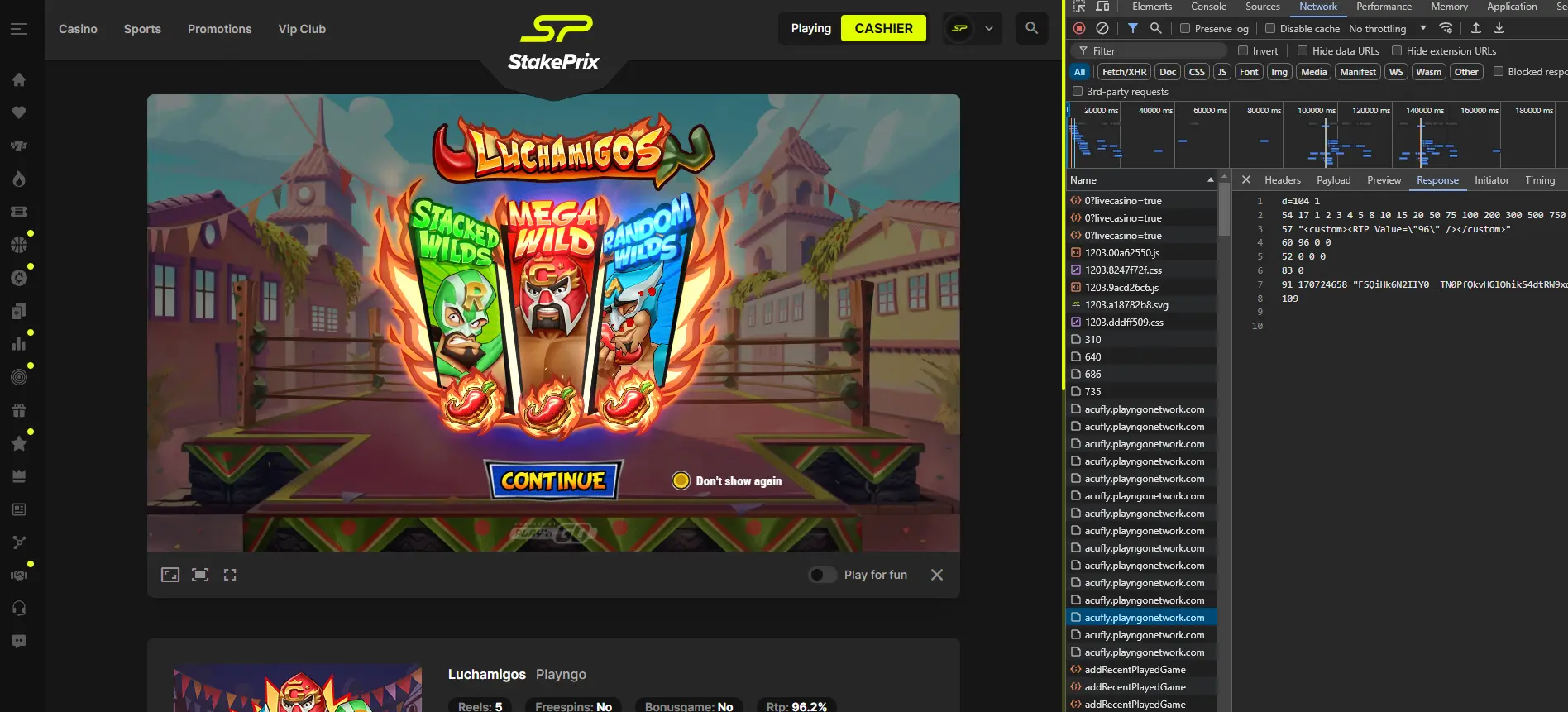Close the game player with X
The height and width of the screenshot is (712, 1568).
[937, 575]
